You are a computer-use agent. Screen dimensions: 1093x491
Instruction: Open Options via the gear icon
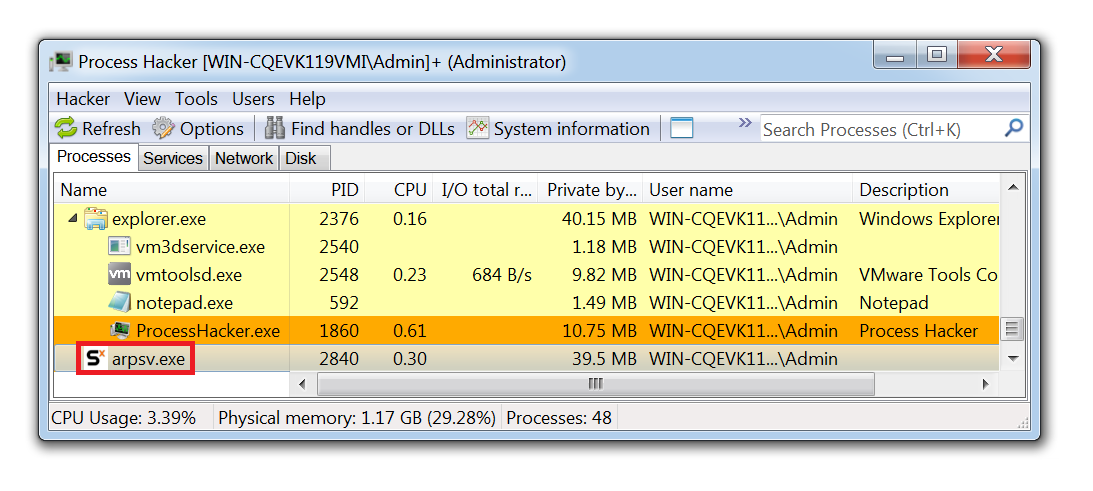coord(163,128)
